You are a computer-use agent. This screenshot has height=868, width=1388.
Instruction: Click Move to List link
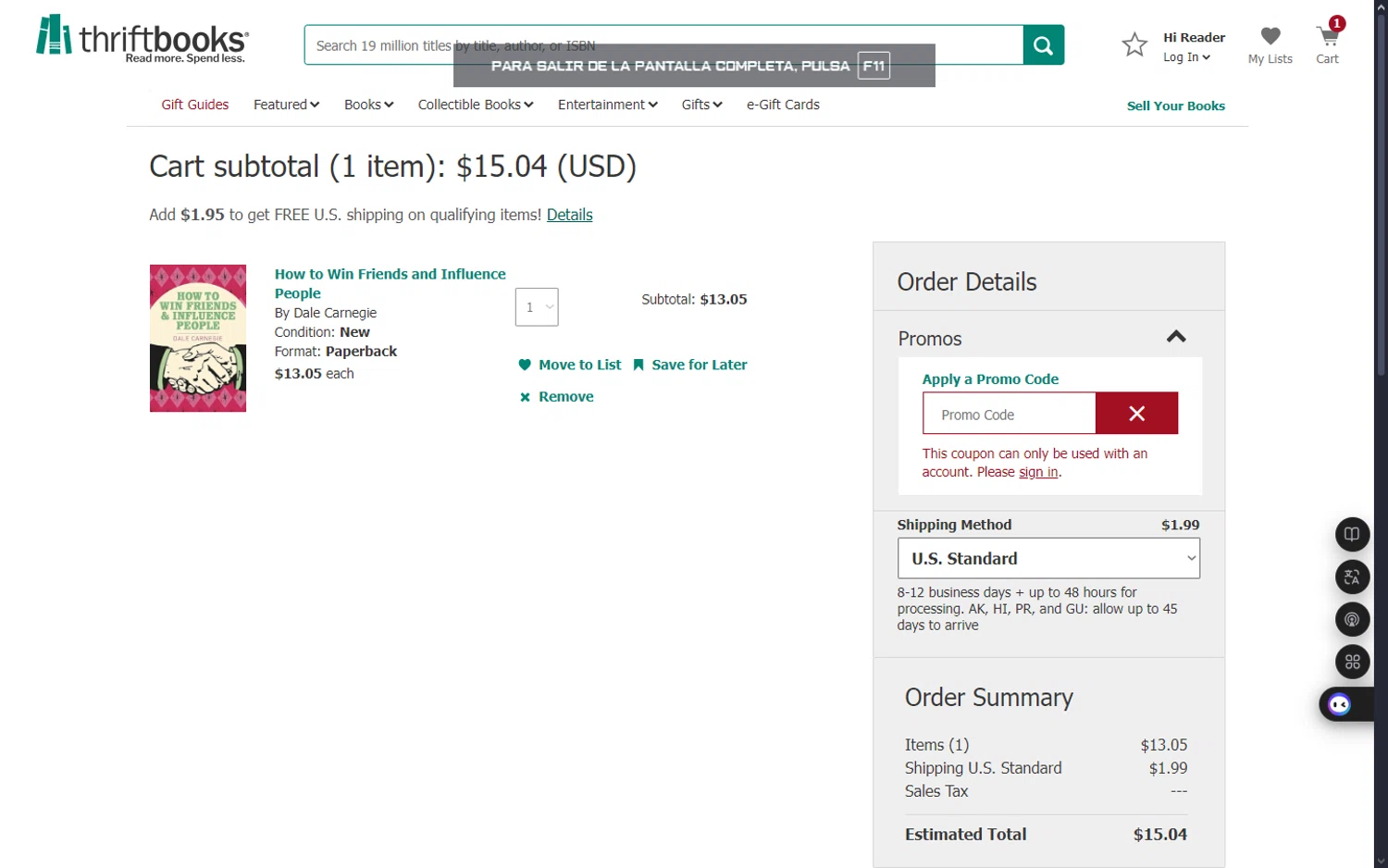tap(580, 365)
